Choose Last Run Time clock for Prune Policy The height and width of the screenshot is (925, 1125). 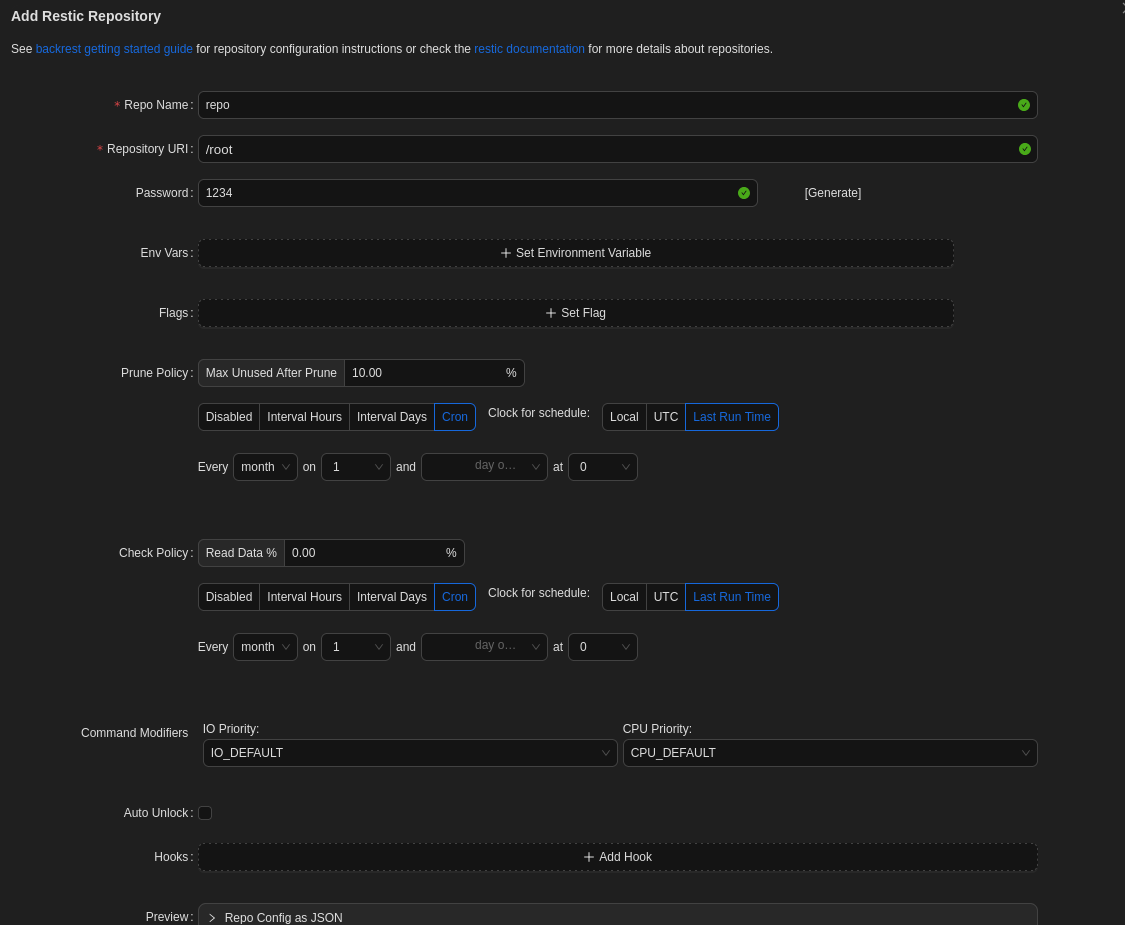point(732,417)
